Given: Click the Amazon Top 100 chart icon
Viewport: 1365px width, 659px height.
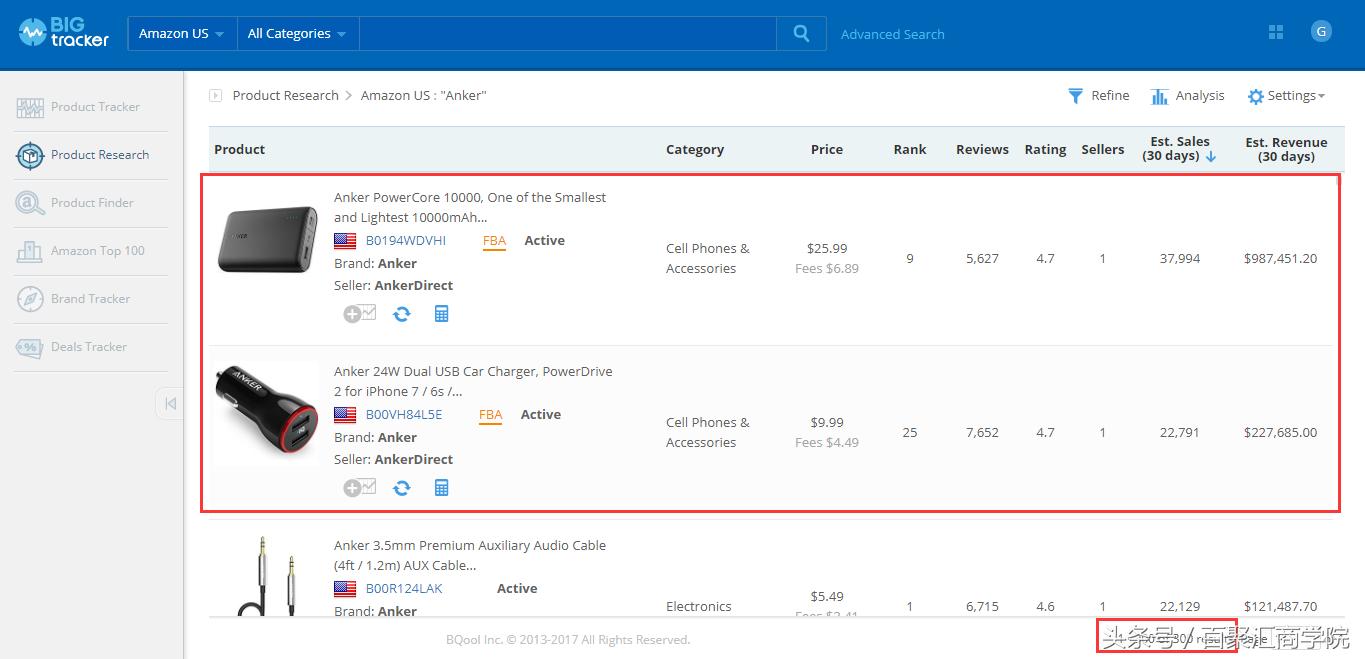Looking at the screenshot, I should tap(30, 251).
